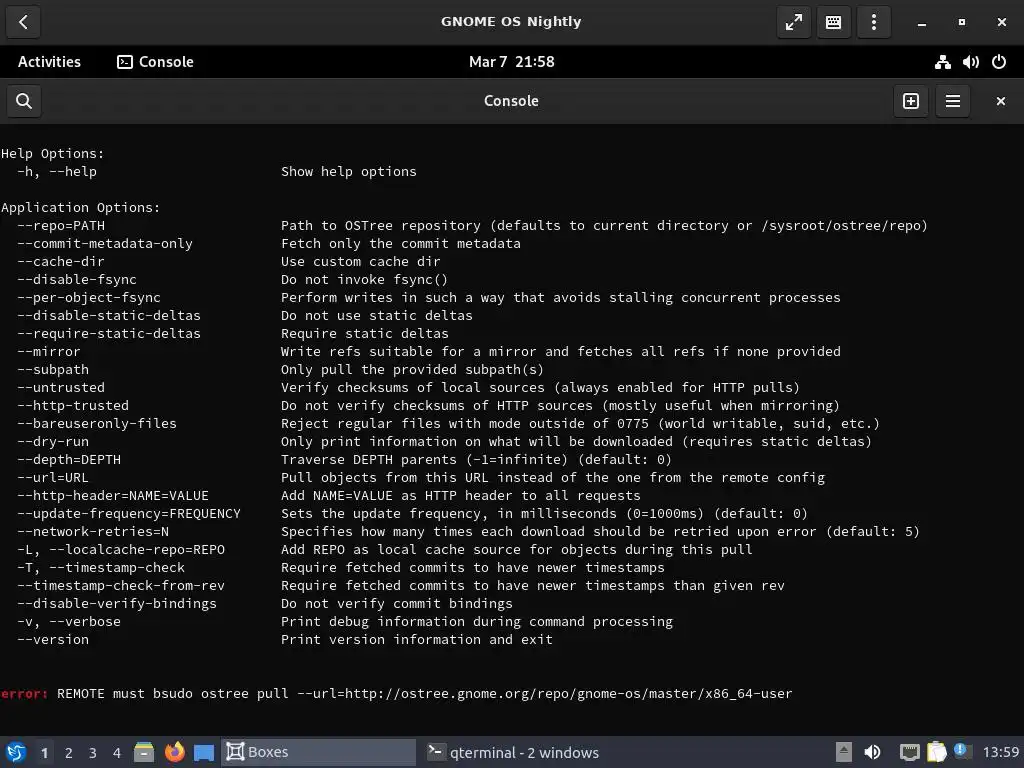Image resolution: width=1024 pixels, height=768 pixels.
Task: Launch Firefox from taskbar
Action: 174,752
